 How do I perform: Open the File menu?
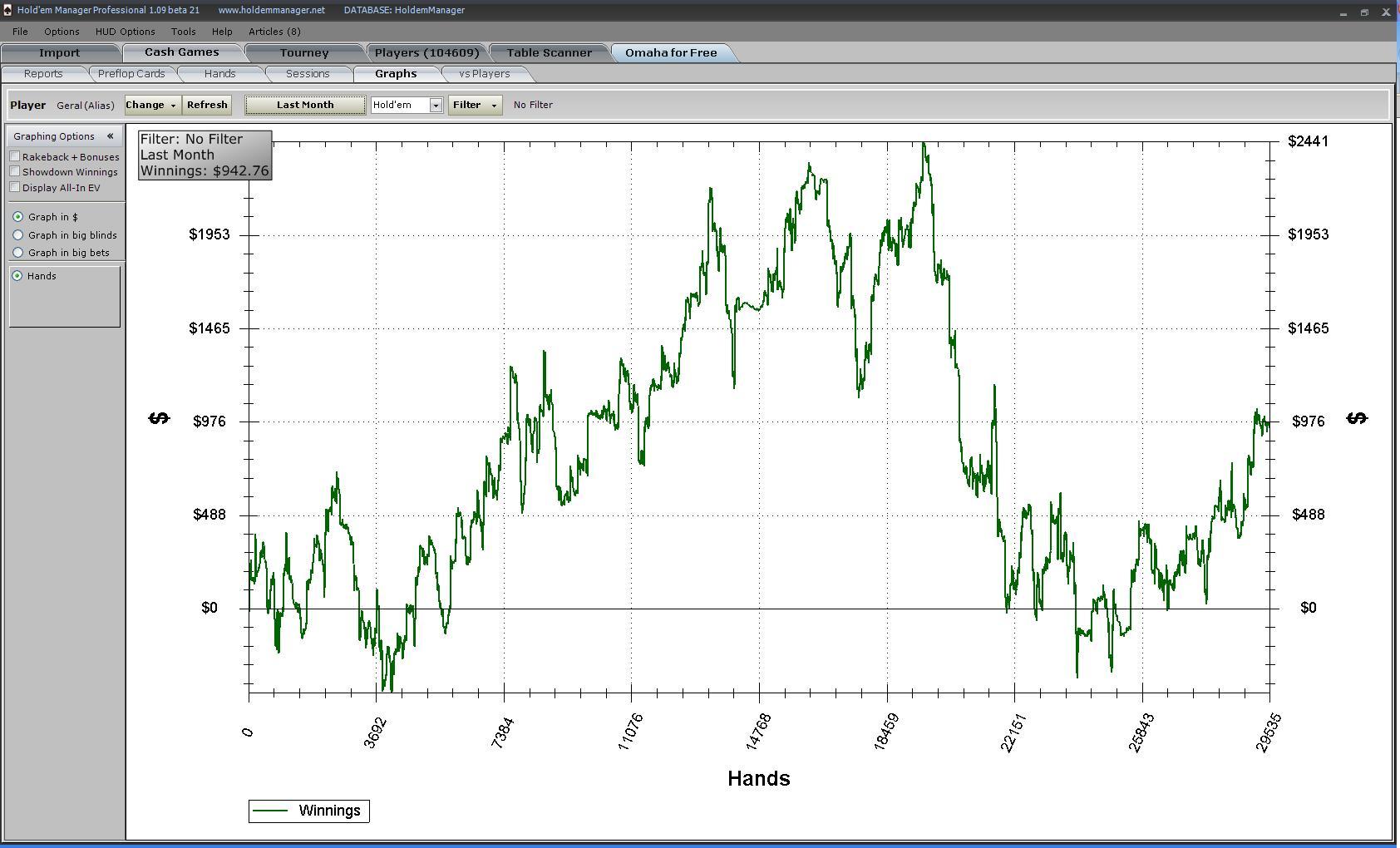coord(20,32)
